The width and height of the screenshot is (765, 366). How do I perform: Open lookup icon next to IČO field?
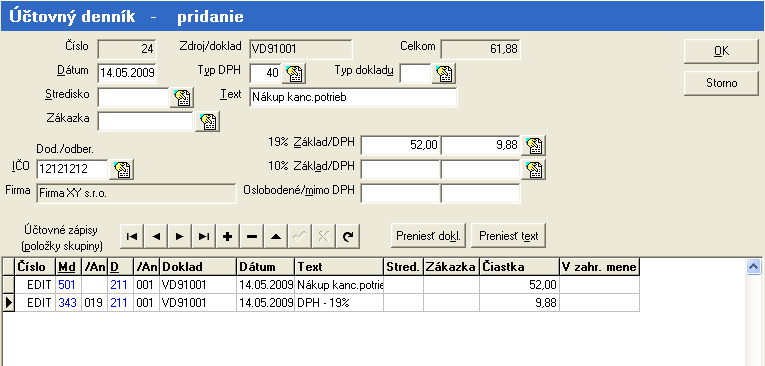pyautogui.click(x=121, y=169)
